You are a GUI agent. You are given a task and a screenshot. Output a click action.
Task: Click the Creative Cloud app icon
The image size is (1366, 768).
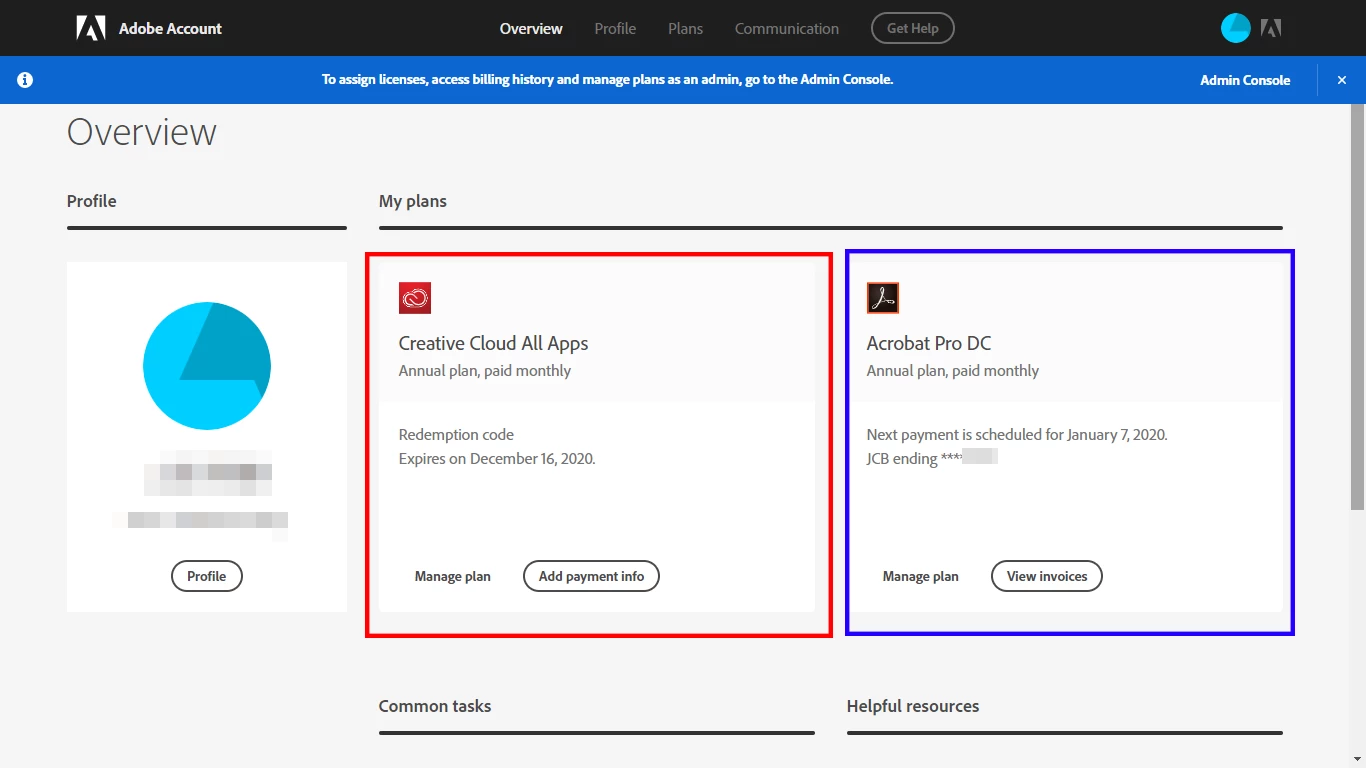pyautogui.click(x=415, y=298)
